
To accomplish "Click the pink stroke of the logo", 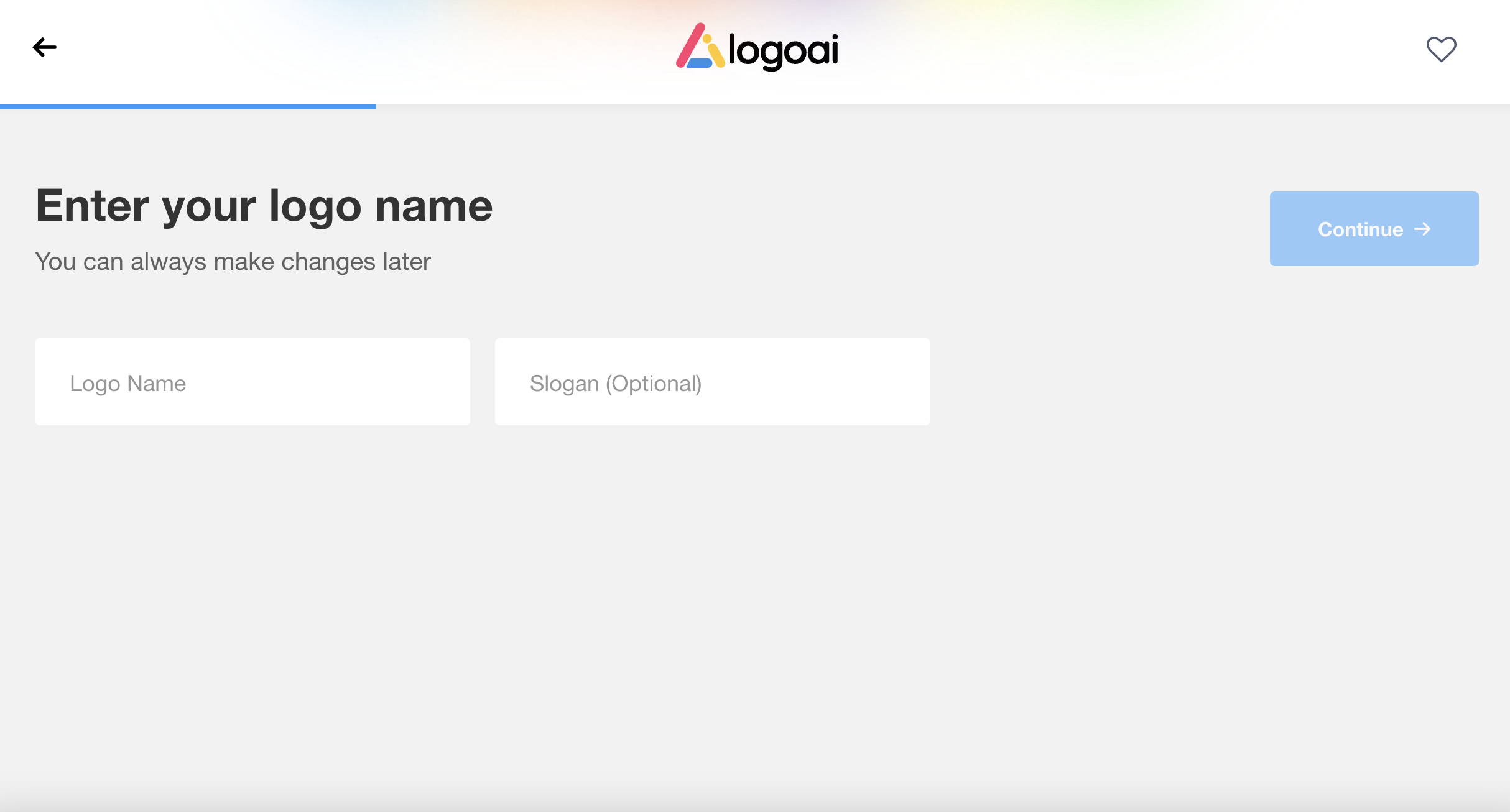I will tap(690, 46).
